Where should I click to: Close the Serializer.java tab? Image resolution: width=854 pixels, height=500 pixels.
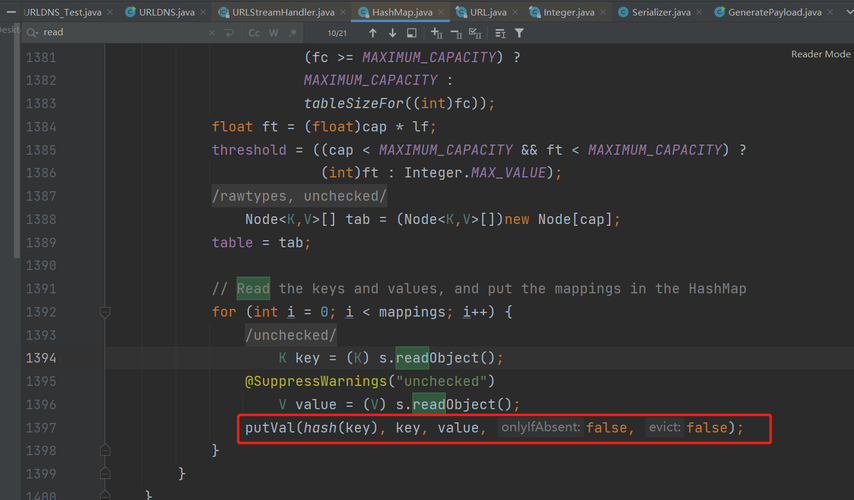(x=699, y=12)
